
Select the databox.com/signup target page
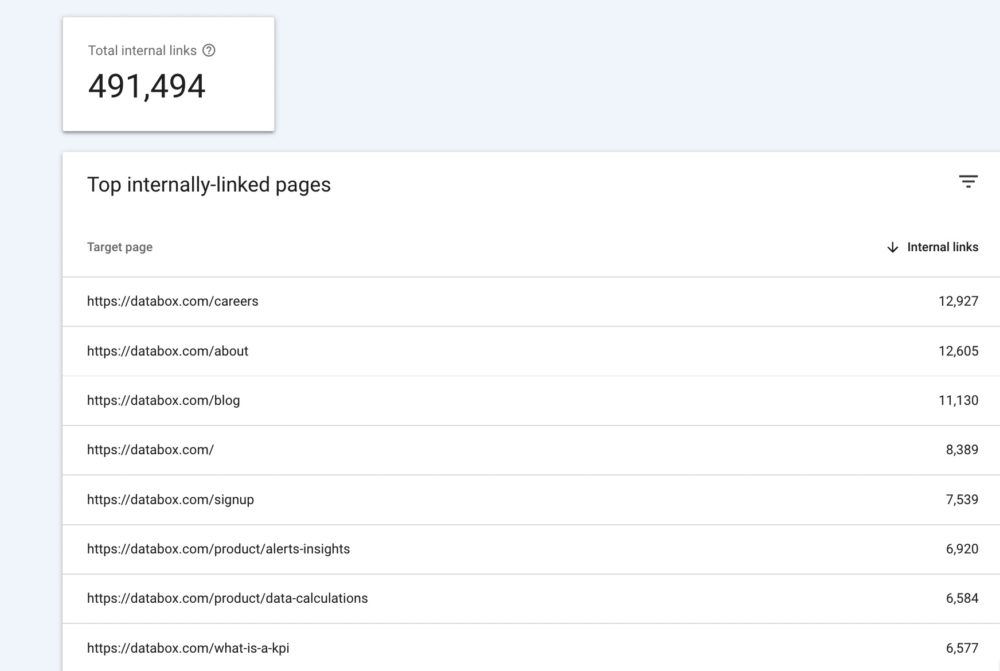170,499
